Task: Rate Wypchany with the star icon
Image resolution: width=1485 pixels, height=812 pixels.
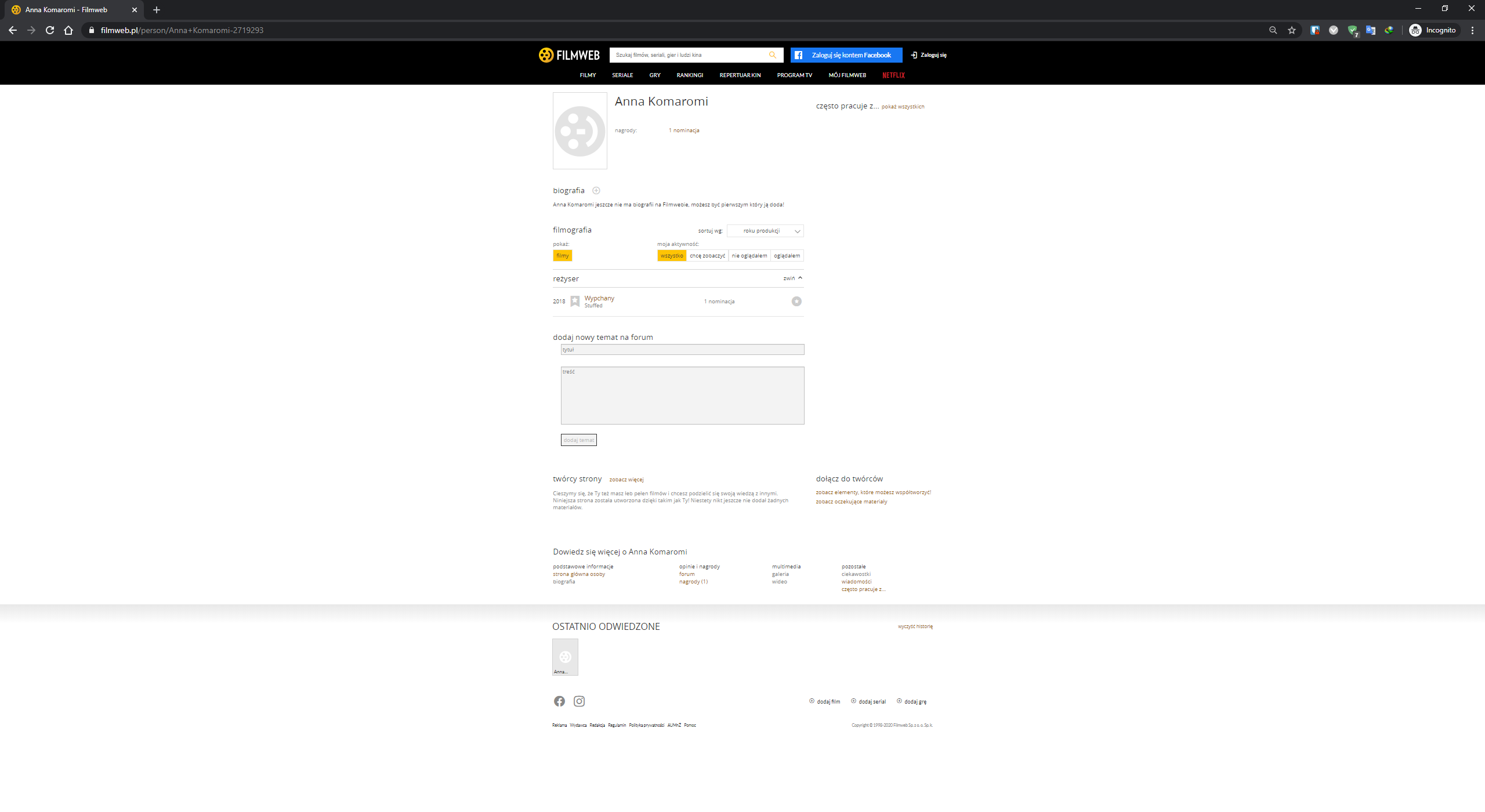Action: click(796, 301)
